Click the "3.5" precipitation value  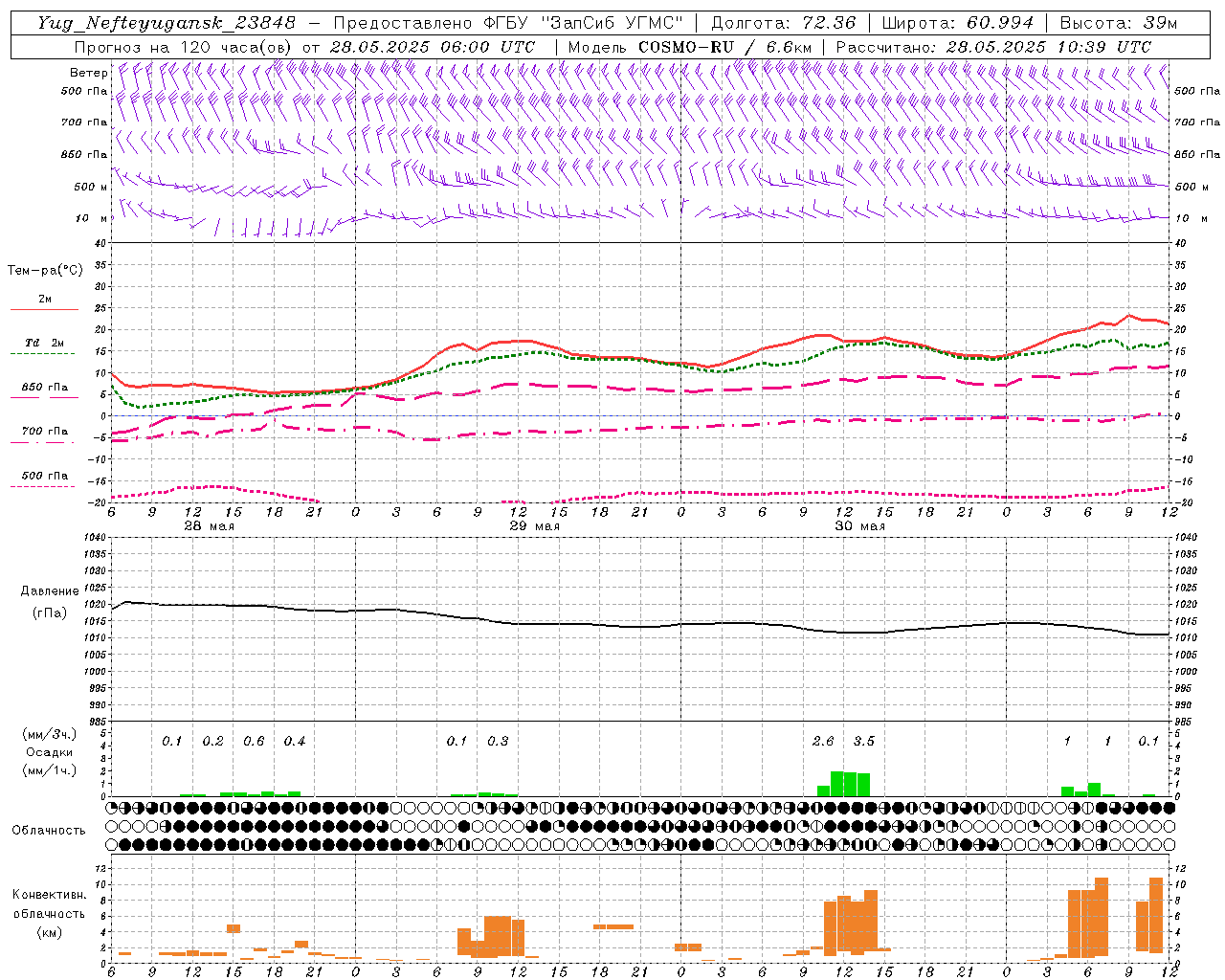(x=864, y=742)
